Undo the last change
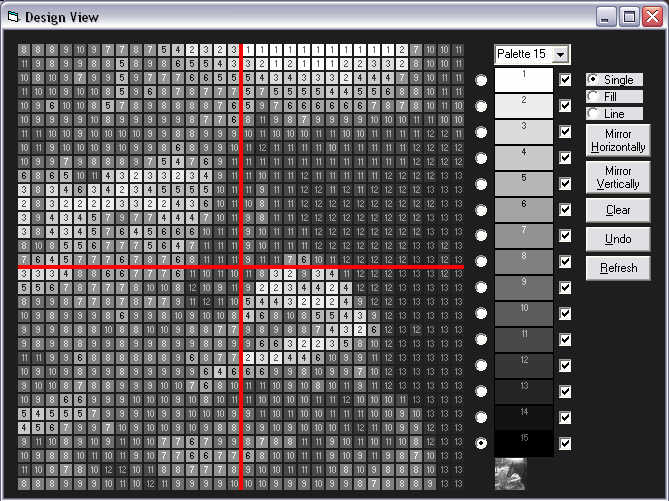The height and width of the screenshot is (501, 669). pyautogui.click(x=618, y=239)
